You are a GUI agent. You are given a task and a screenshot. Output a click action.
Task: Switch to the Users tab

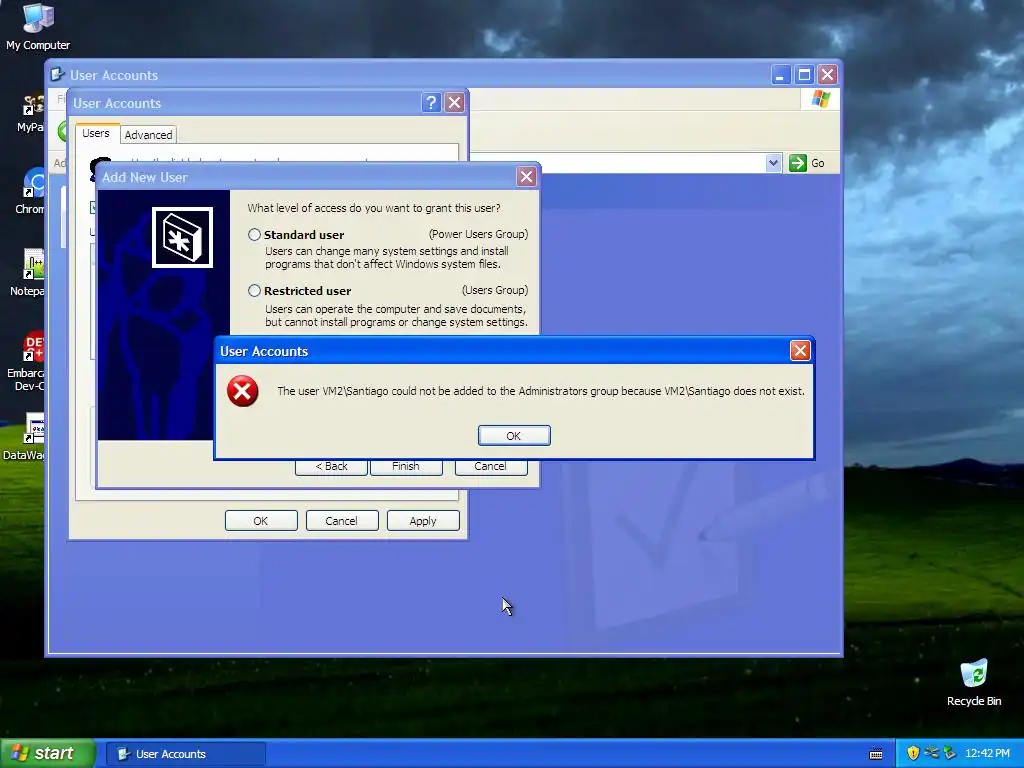96,133
